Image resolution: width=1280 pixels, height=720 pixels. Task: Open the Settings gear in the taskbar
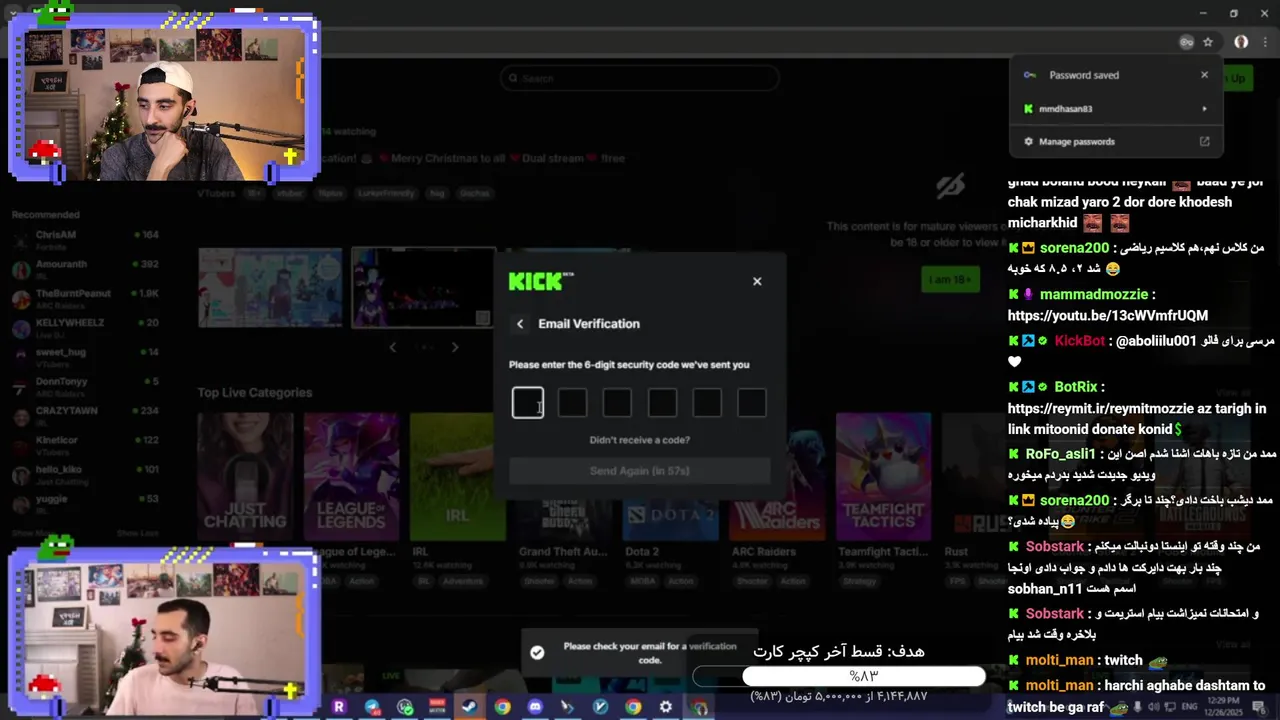coord(666,707)
